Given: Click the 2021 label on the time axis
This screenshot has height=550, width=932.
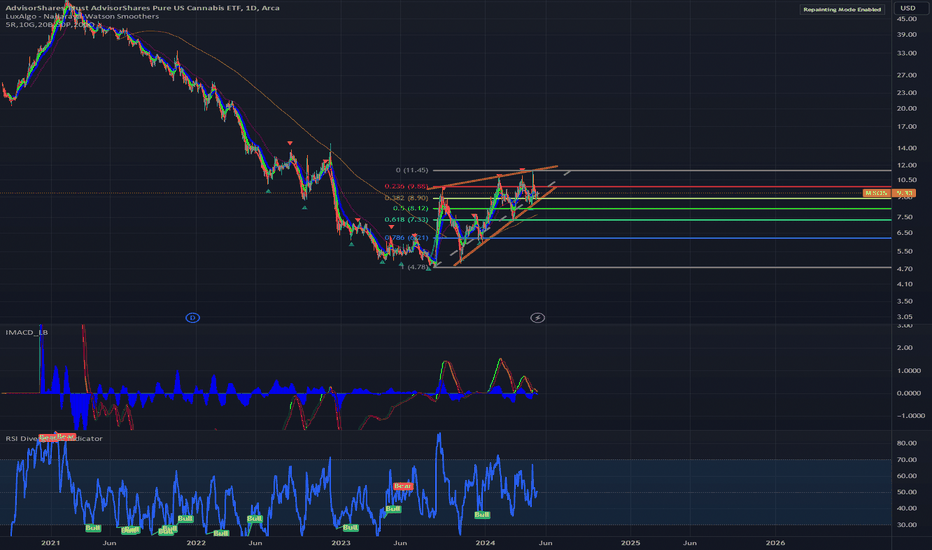Looking at the screenshot, I should 51,543.
